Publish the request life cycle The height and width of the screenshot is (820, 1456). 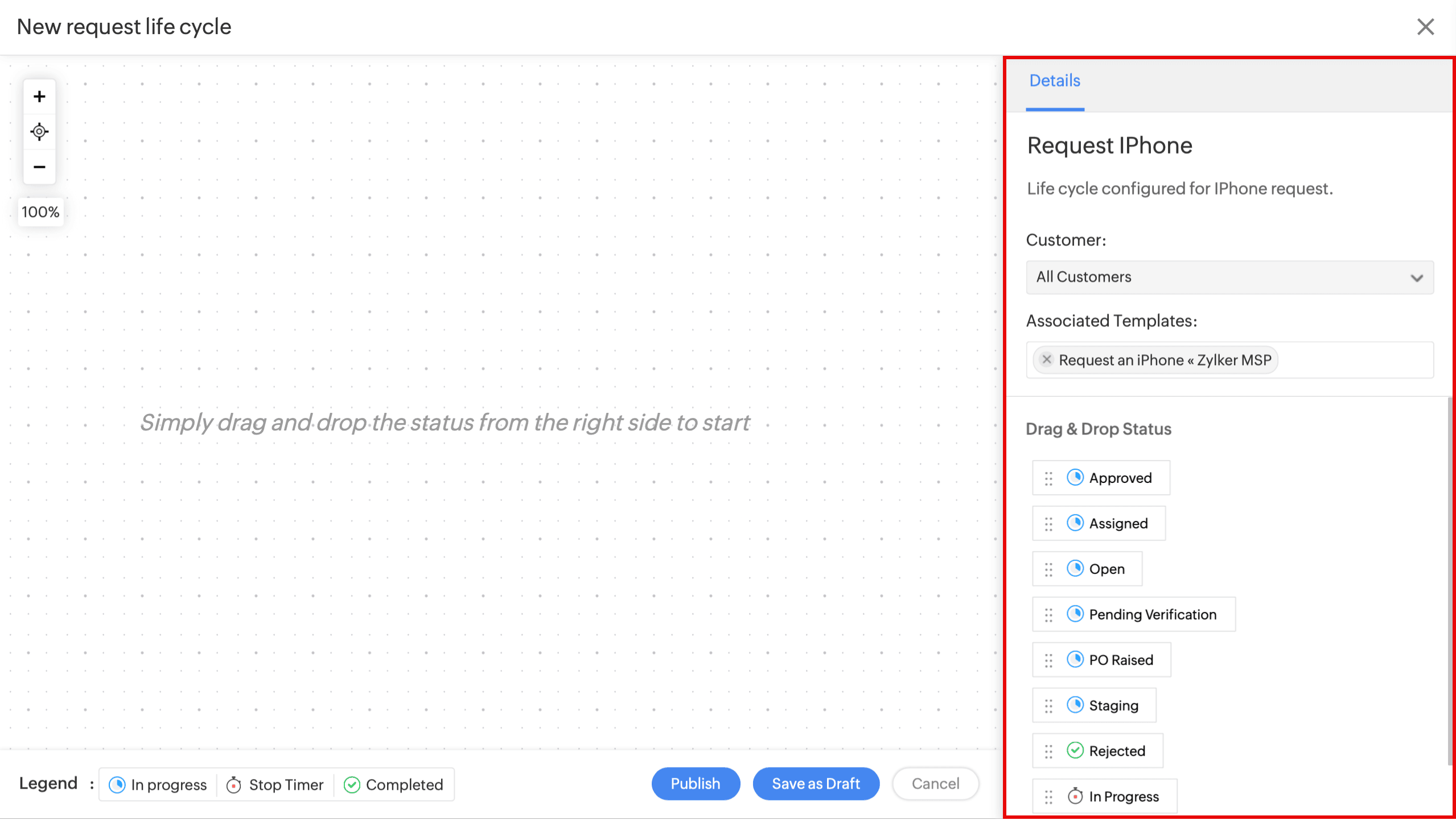[x=695, y=784]
